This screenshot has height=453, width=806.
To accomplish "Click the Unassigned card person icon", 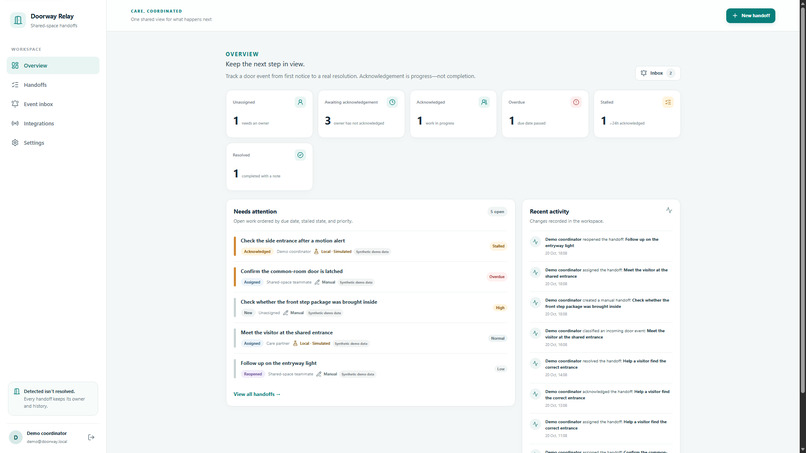I will (300, 102).
